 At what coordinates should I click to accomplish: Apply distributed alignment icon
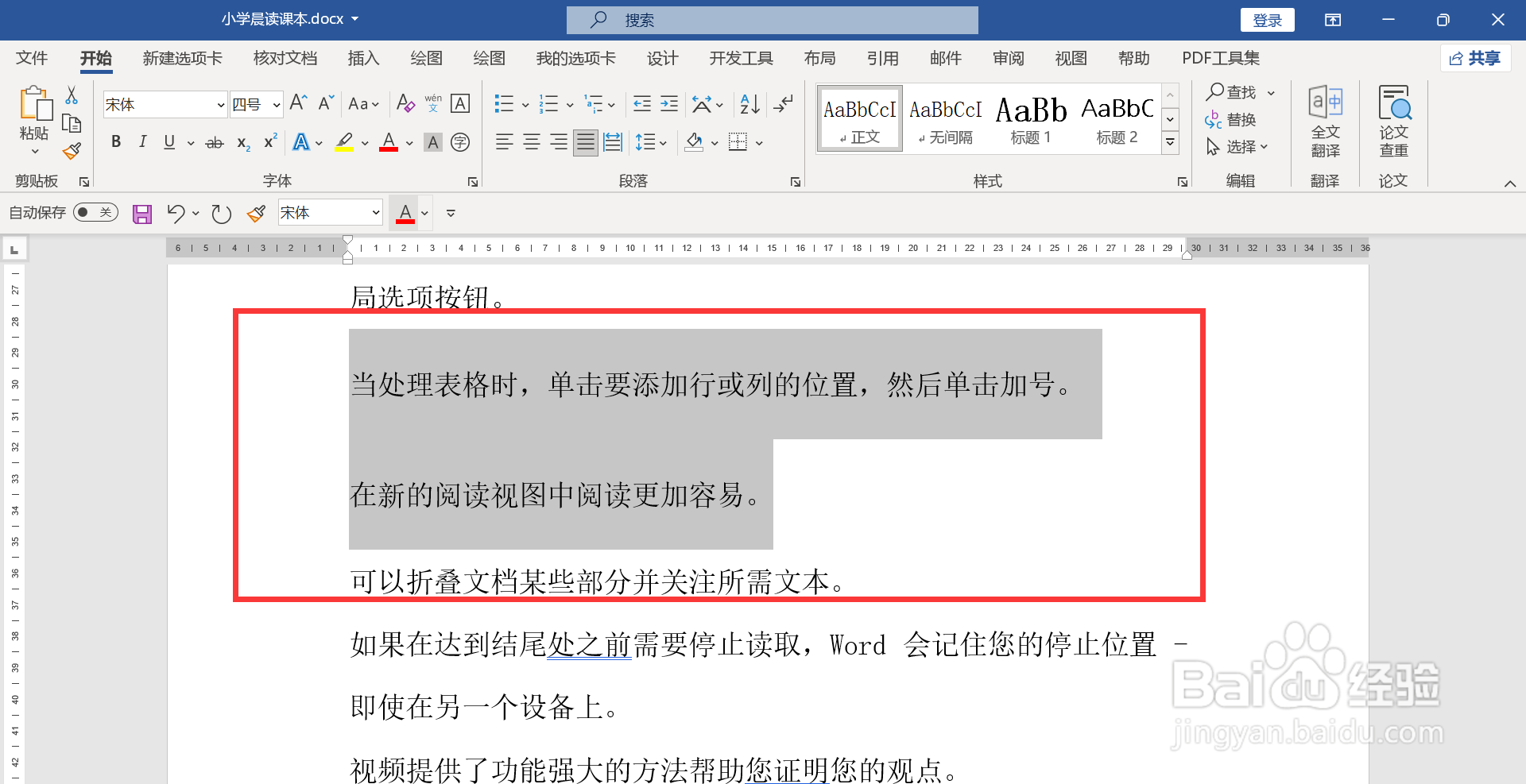point(613,143)
